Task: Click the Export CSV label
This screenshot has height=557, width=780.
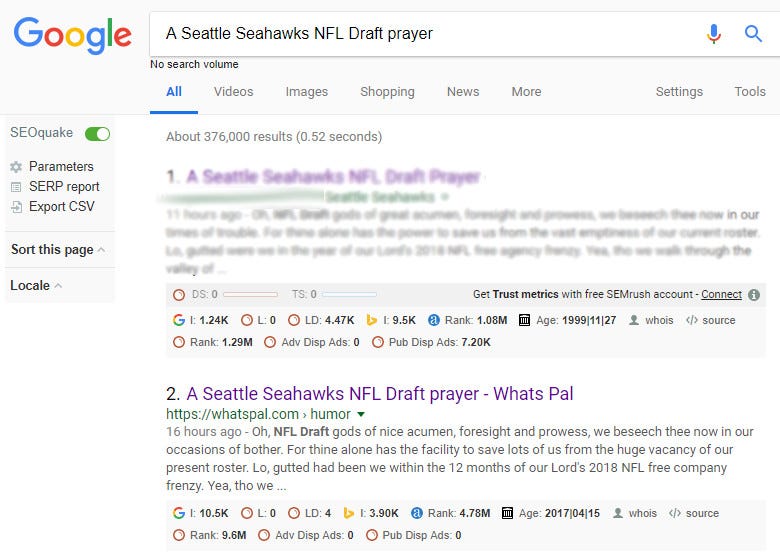Action: [x=62, y=206]
